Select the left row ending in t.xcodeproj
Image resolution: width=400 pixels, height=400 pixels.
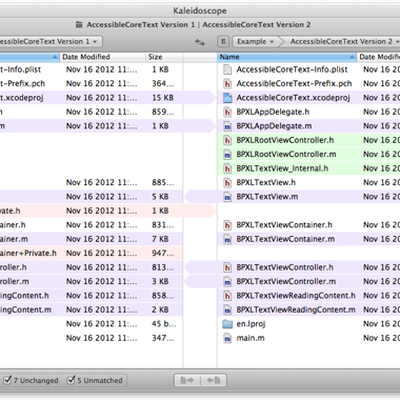[x=91, y=98]
